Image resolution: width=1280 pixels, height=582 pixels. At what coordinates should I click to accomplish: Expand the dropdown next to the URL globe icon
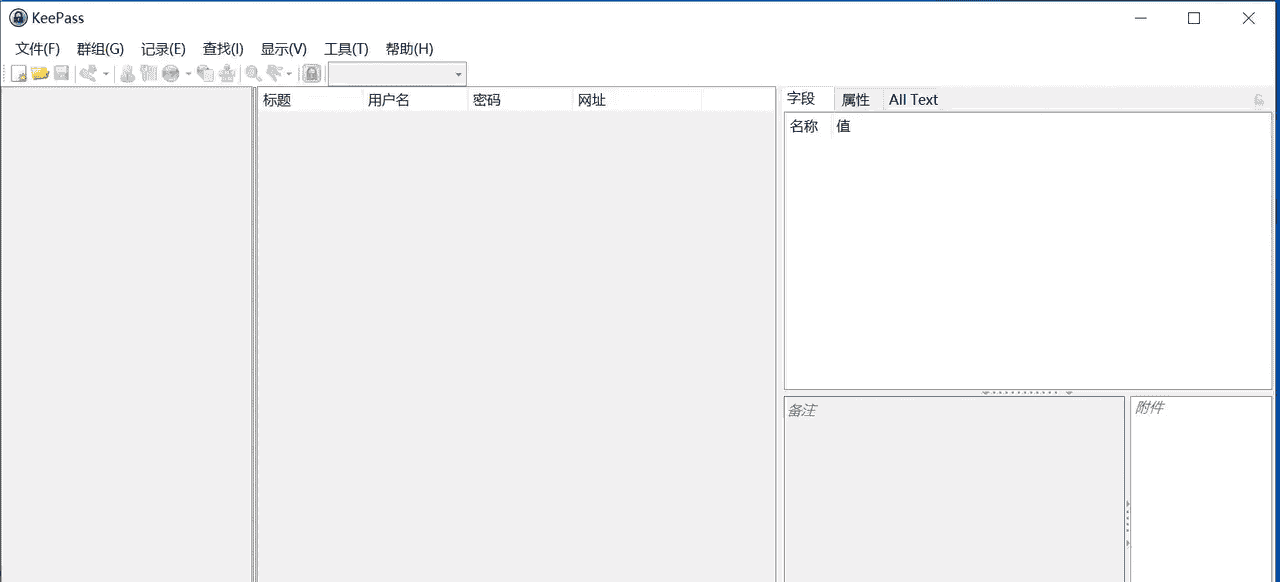(186, 72)
